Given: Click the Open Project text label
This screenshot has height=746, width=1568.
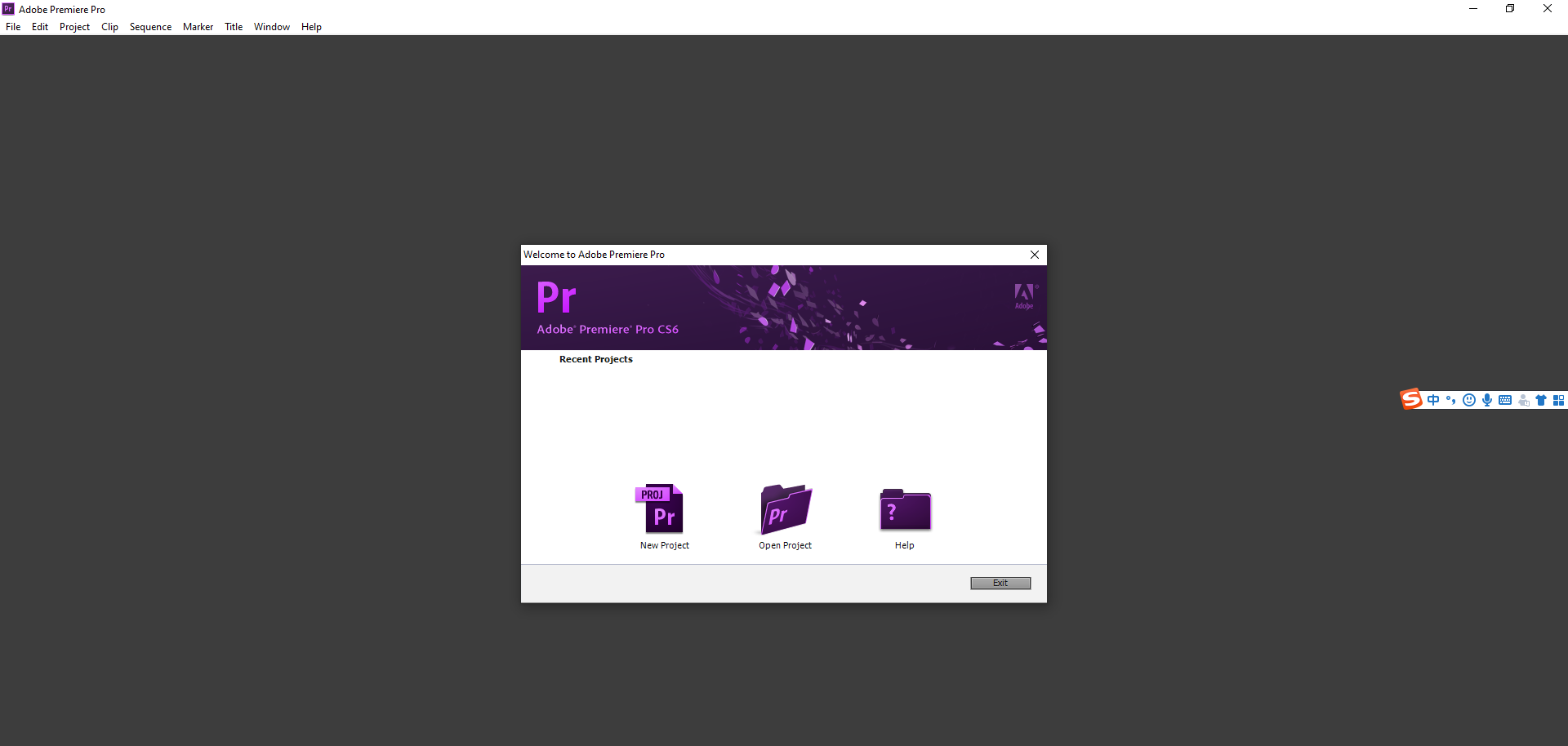Looking at the screenshot, I should (x=785, y=545).
